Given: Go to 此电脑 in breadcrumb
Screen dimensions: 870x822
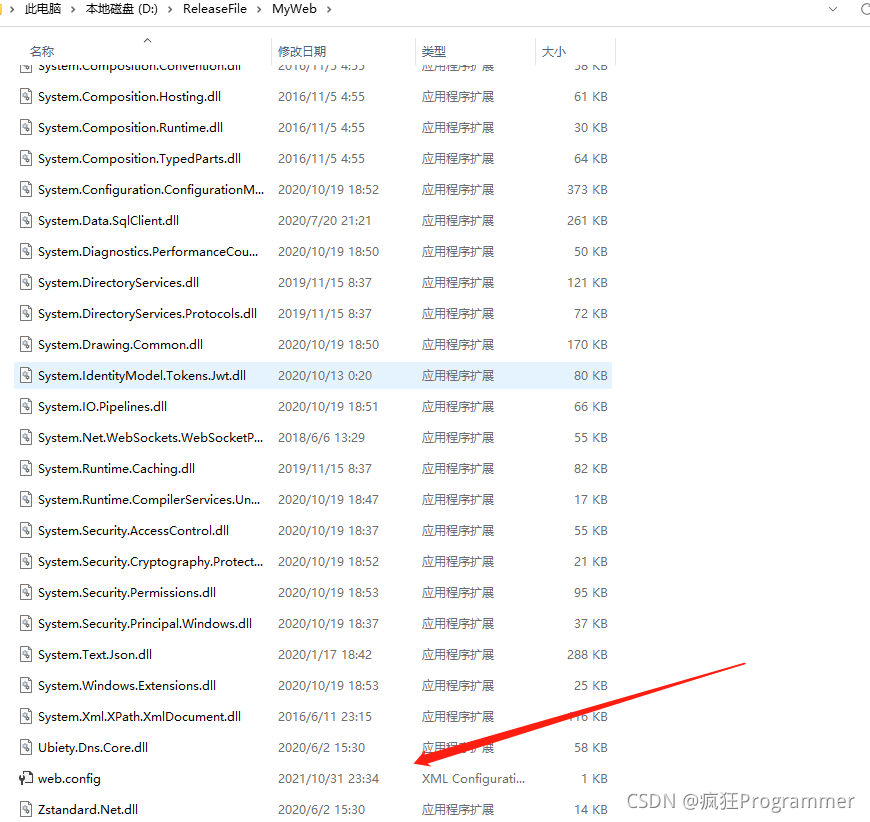Looking at the screenshot, I should 42,9.
